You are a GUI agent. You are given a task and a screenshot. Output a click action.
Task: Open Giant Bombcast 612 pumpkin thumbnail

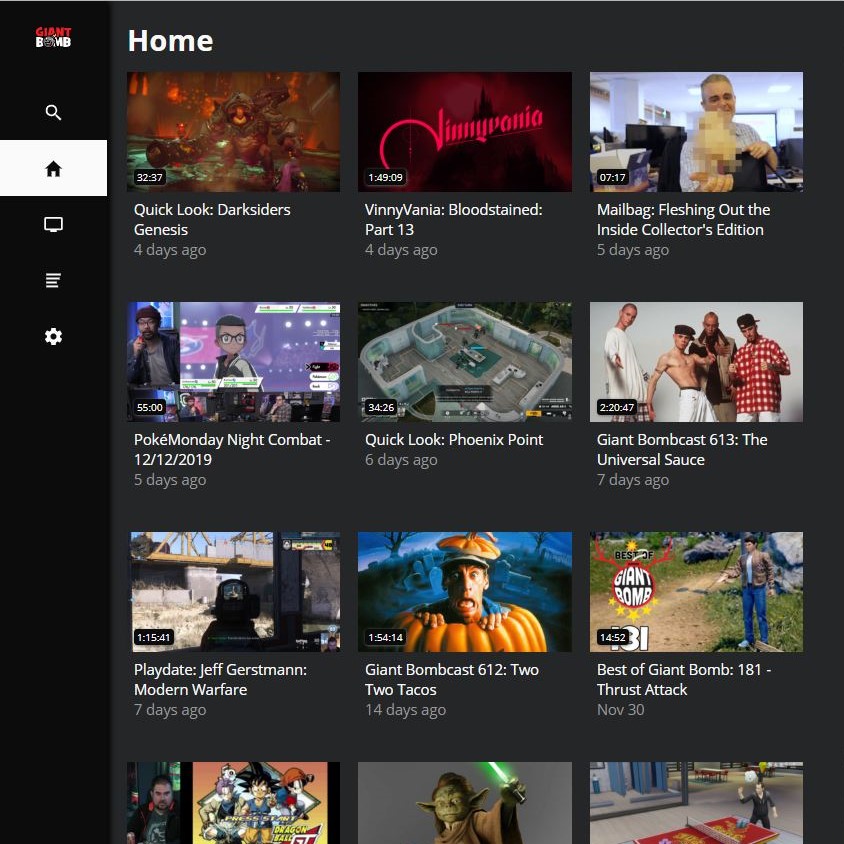click(x=465, y=592)
